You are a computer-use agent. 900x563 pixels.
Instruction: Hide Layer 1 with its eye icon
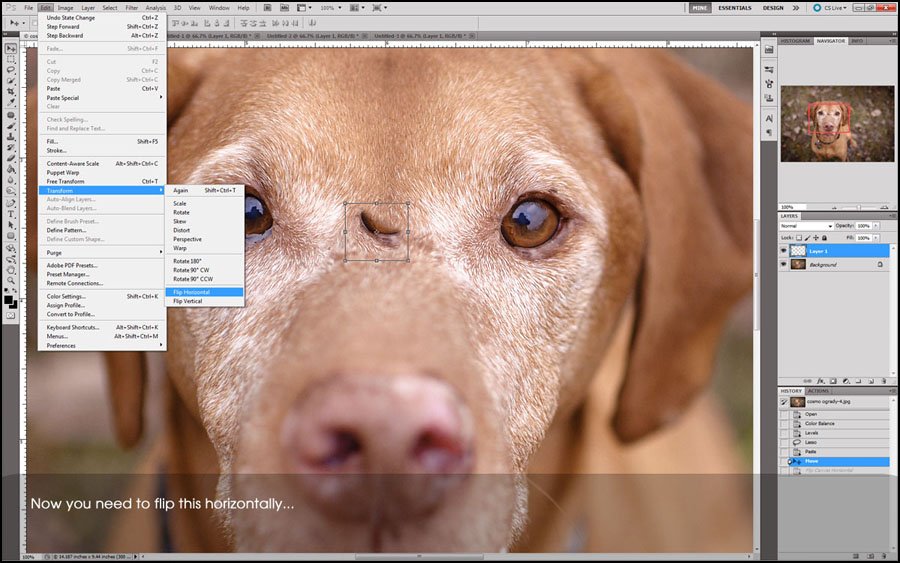point(784,251)
